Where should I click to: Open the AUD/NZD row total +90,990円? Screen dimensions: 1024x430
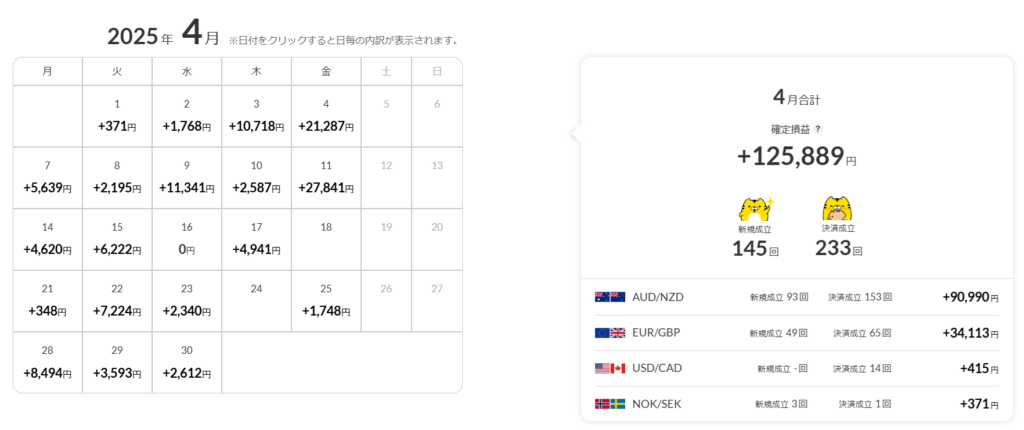pyautogui.click(x=969, y=297)
